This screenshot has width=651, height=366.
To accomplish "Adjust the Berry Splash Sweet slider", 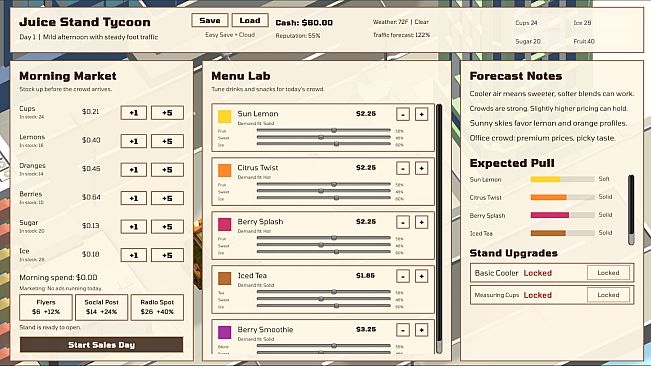I will click(x=324, y=245).
